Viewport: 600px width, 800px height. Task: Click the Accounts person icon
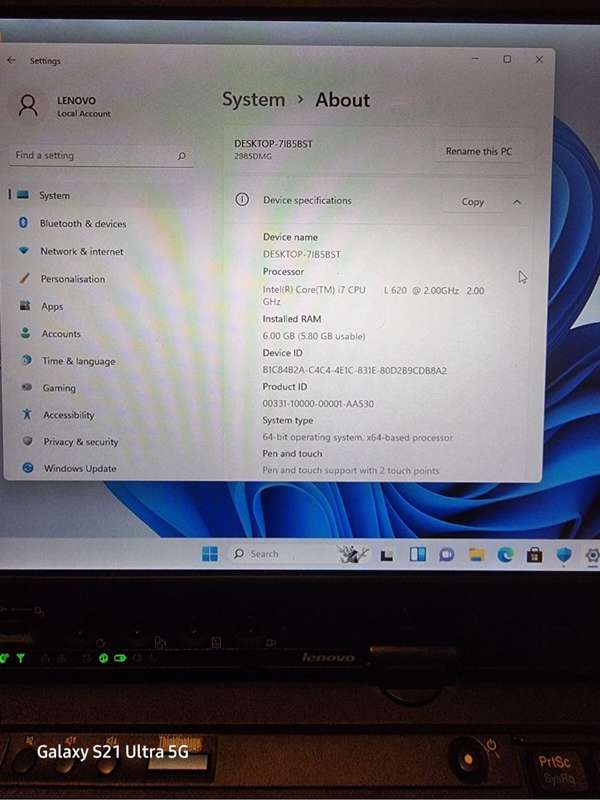click(26, 333)
